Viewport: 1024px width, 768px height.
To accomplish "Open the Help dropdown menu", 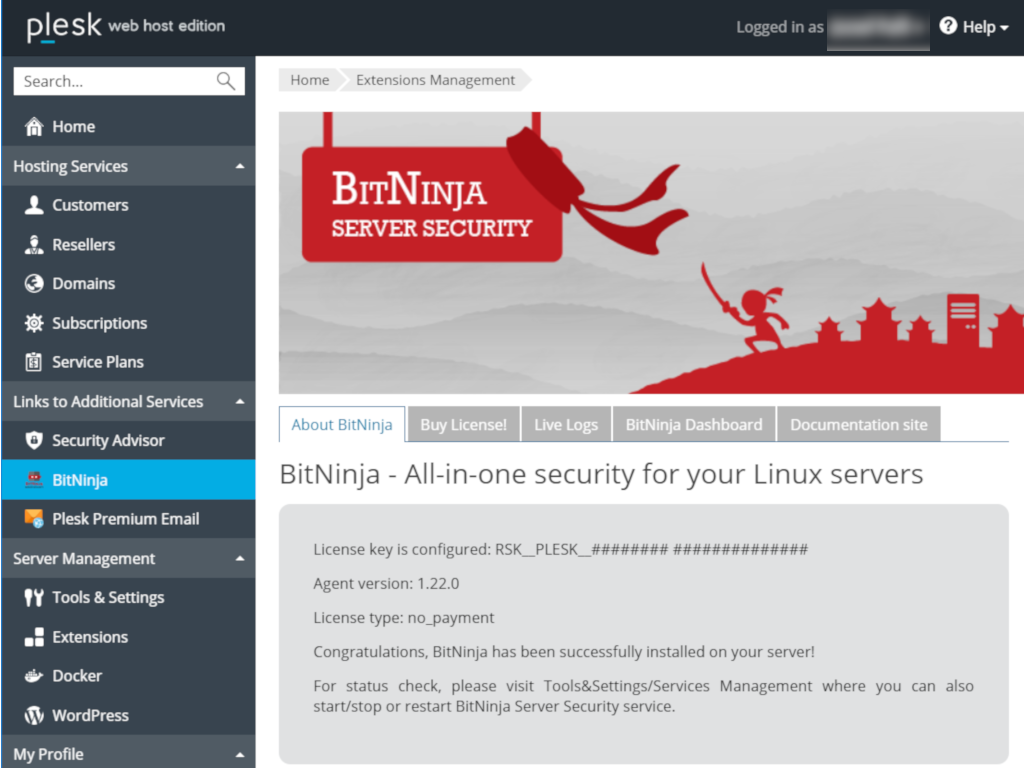I will (x=974, y=27).
